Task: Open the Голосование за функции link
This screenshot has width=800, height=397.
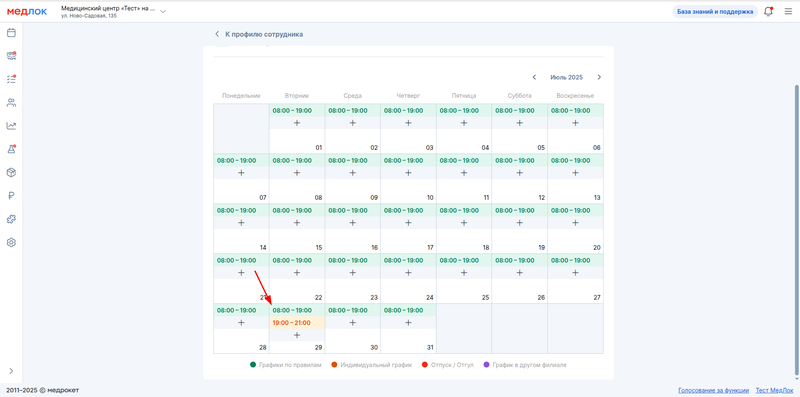Action: (713, 390)
